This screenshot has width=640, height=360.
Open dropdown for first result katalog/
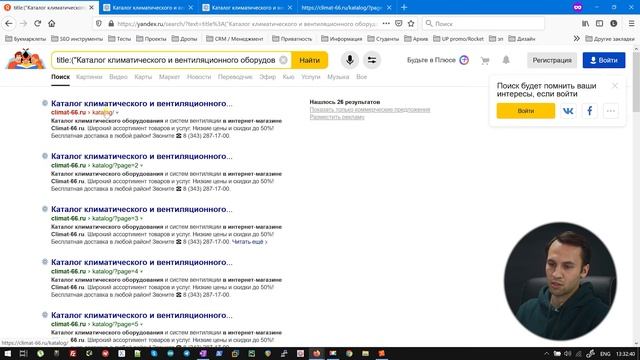[x=117, y=113]
